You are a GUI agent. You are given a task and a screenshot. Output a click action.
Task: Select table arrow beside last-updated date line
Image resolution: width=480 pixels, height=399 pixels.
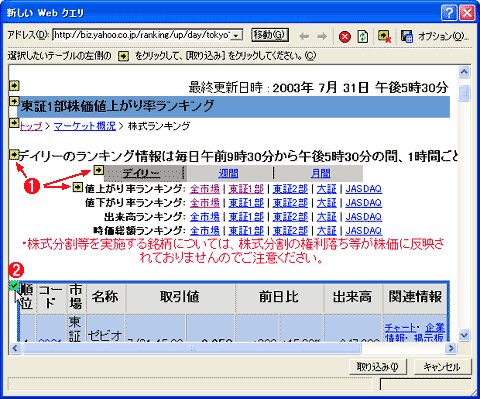[x=14, y=86]
